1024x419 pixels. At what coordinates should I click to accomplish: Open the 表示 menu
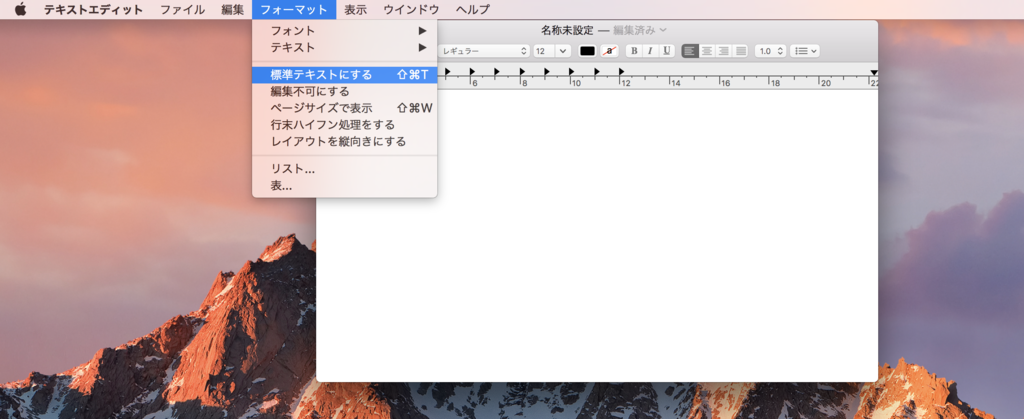click(x=355, y=10)
